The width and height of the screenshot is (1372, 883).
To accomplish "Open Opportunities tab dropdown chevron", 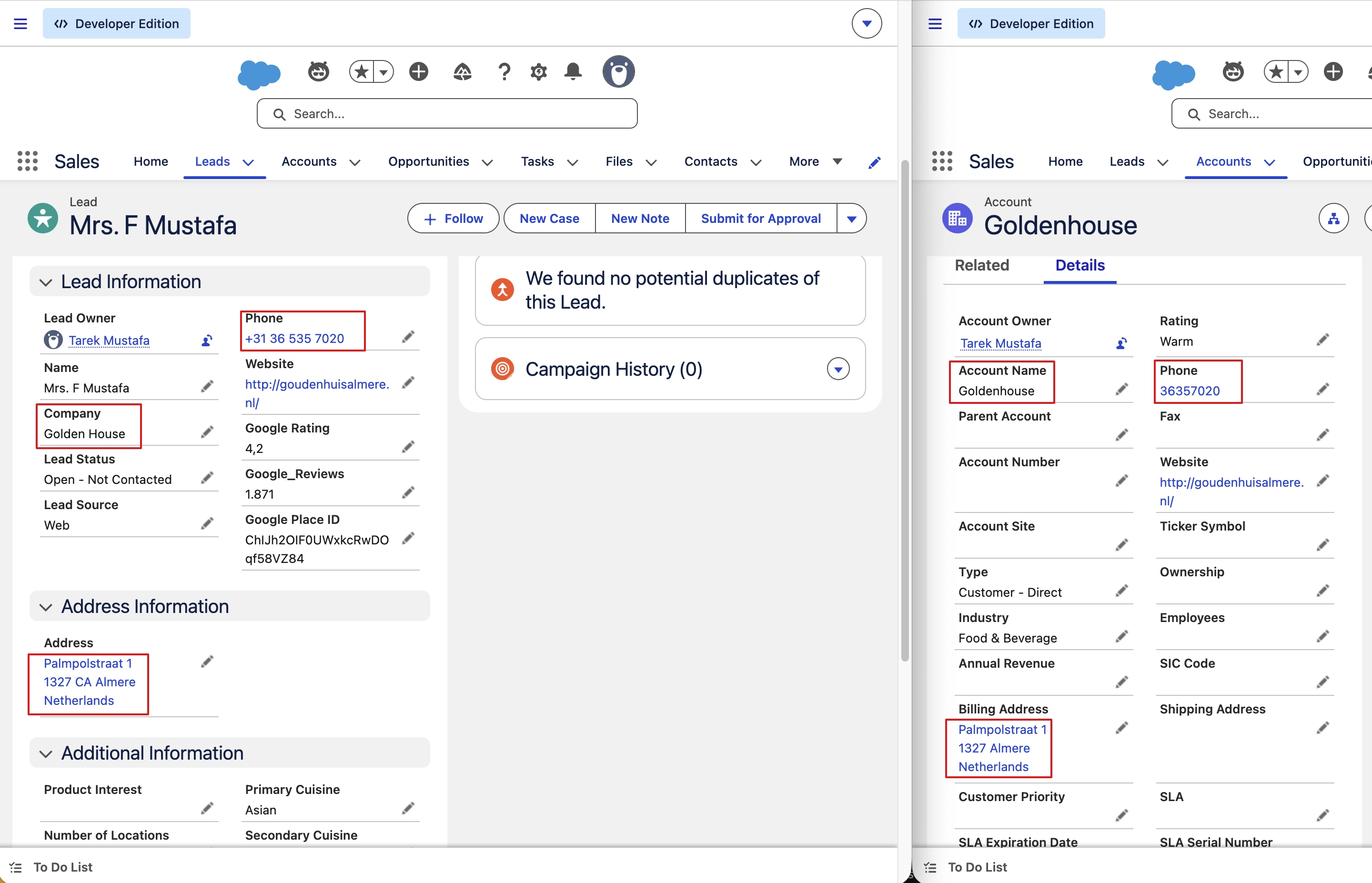I will point(487,162).
